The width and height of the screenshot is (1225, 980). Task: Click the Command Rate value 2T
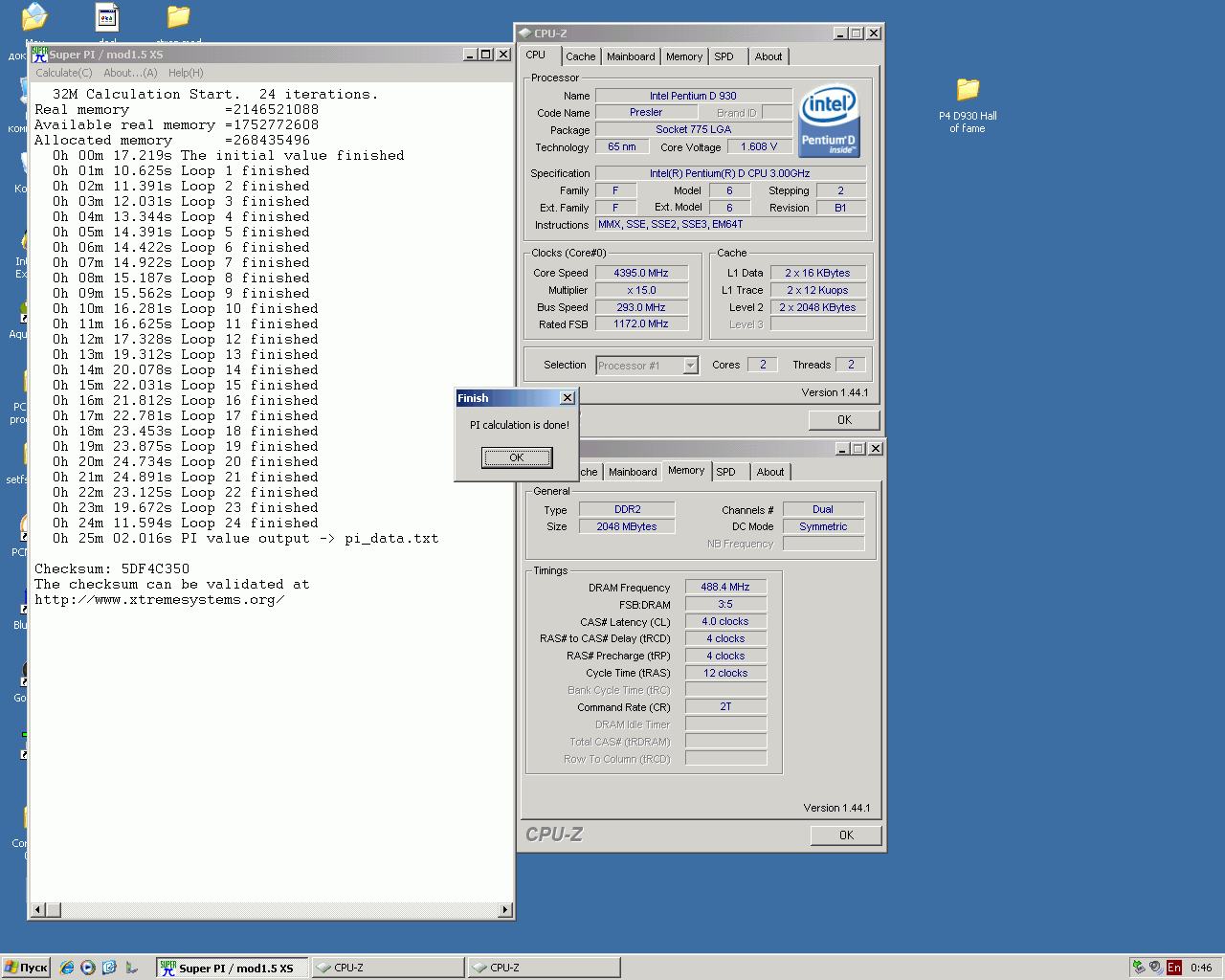[725, 706]
